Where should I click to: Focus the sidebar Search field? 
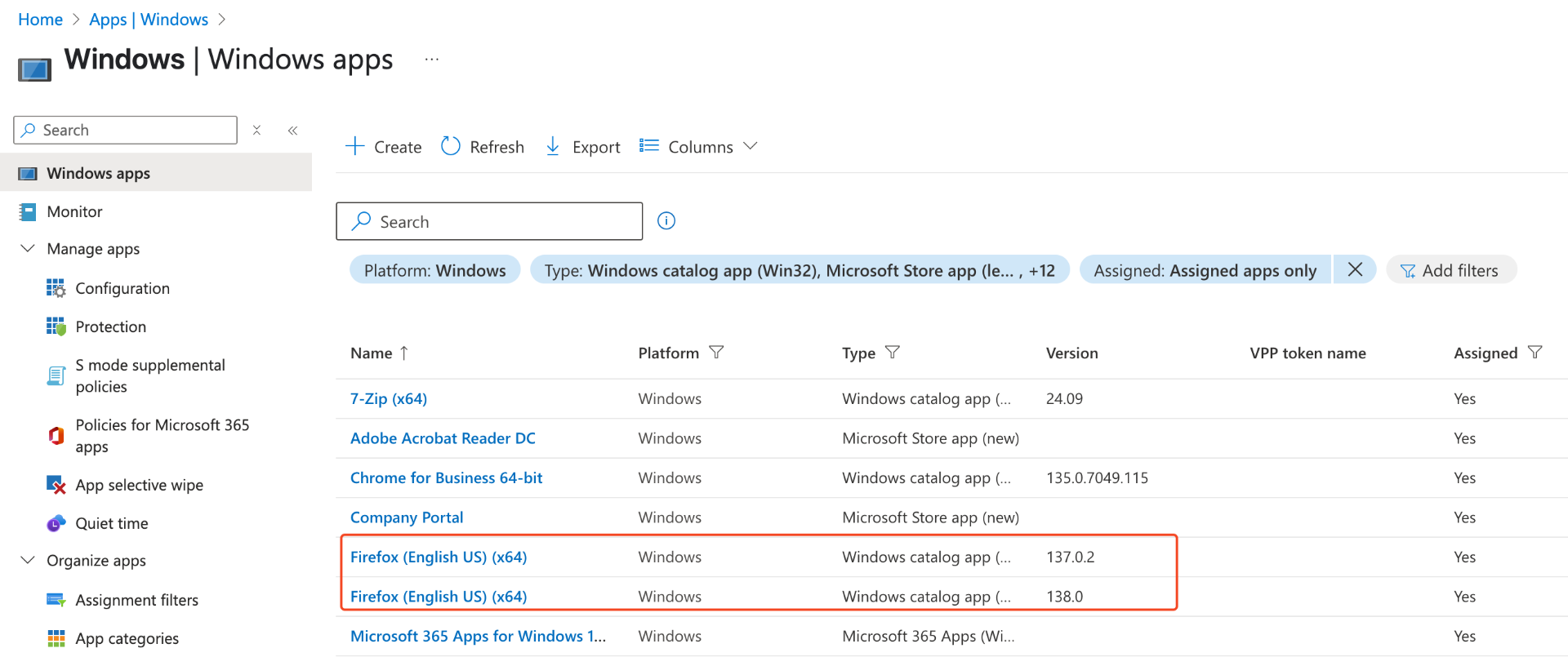[125, 130]
